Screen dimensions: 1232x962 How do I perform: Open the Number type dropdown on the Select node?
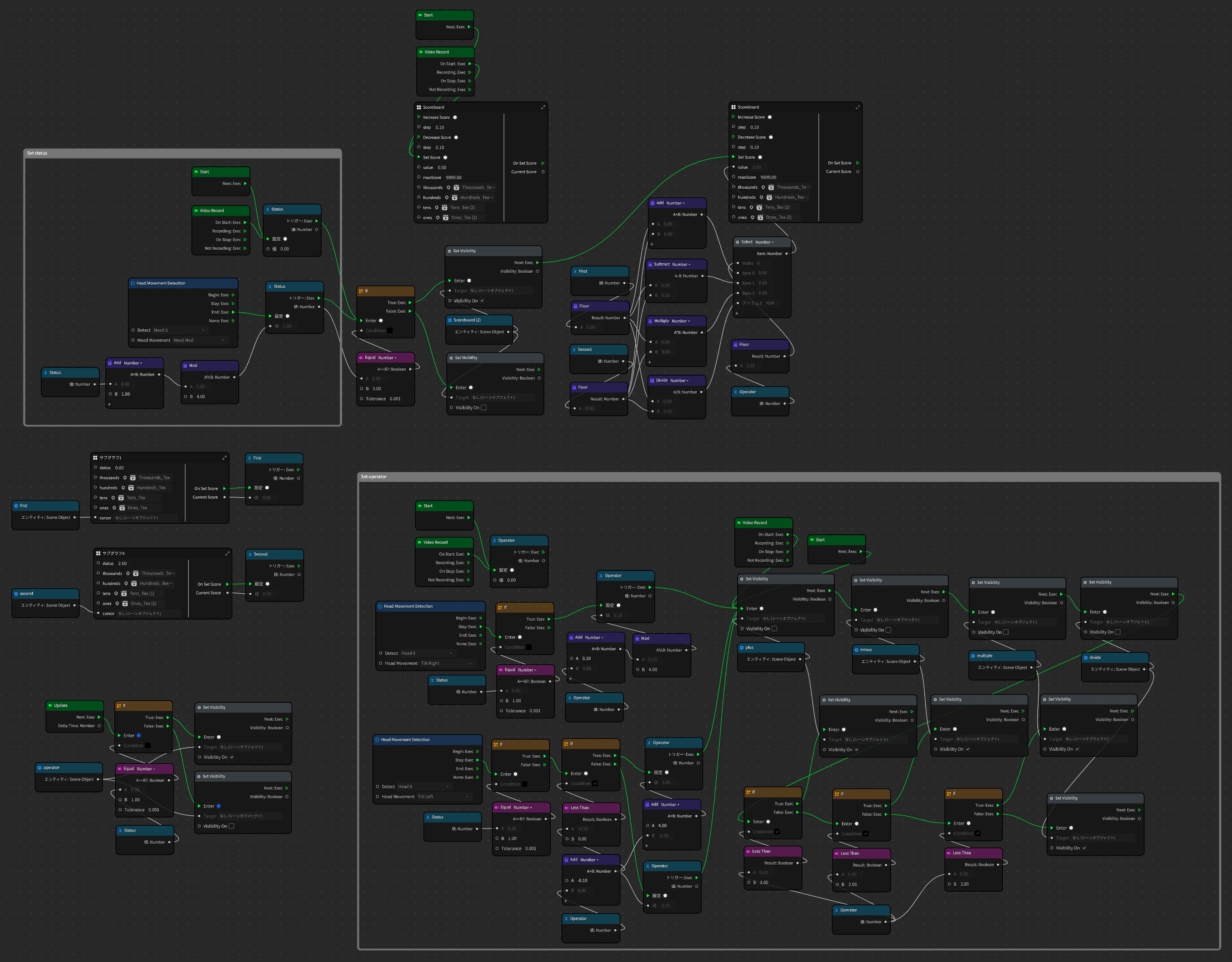[764, 242]
